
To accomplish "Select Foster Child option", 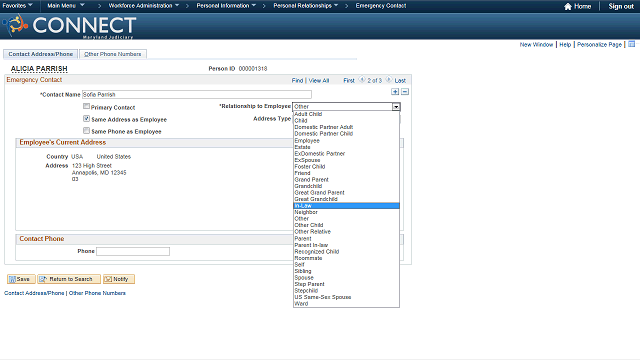I will click(x=346, y=167).
